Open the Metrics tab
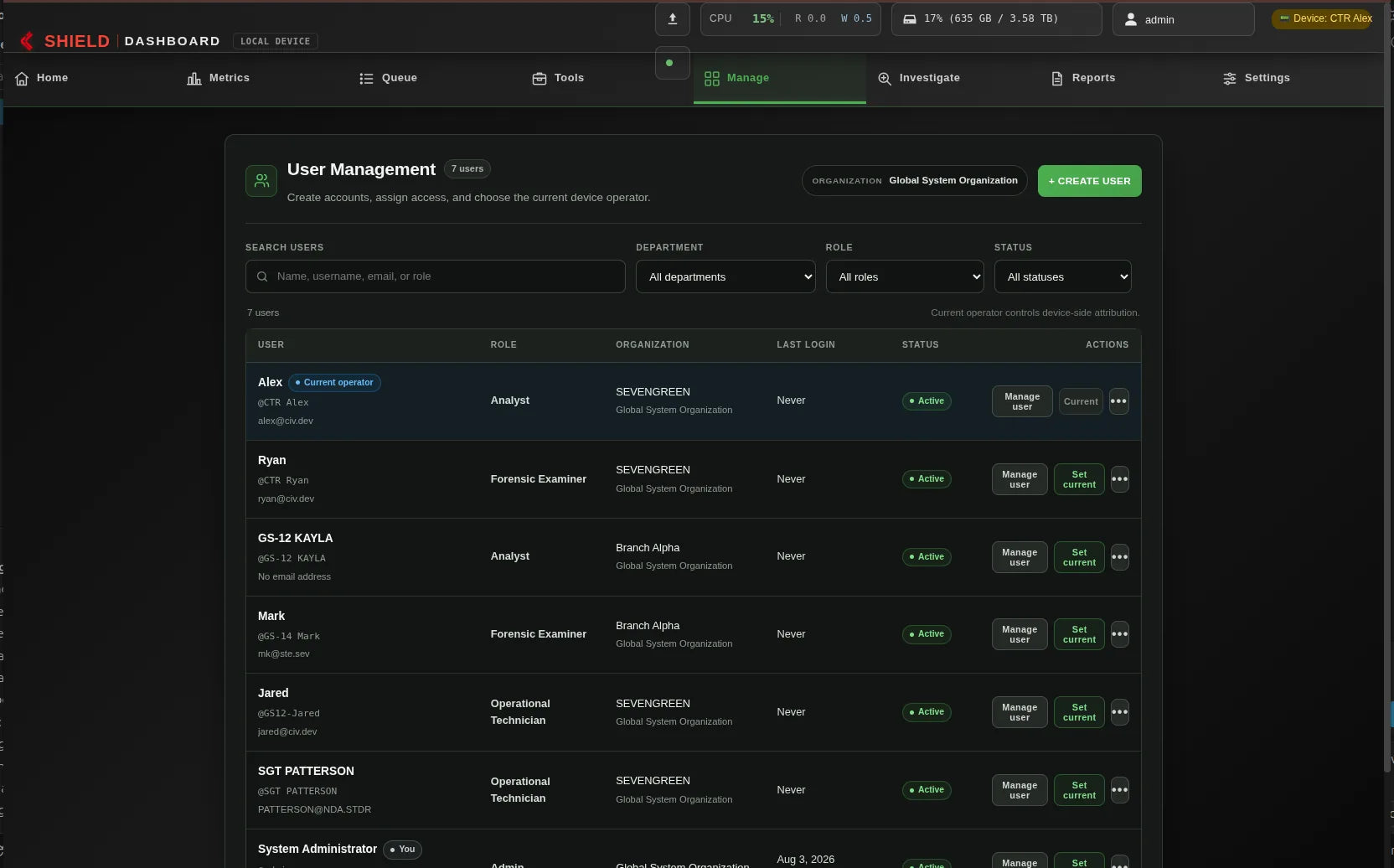The height and width of the screenshot is (868, 1394). (218, 78)
